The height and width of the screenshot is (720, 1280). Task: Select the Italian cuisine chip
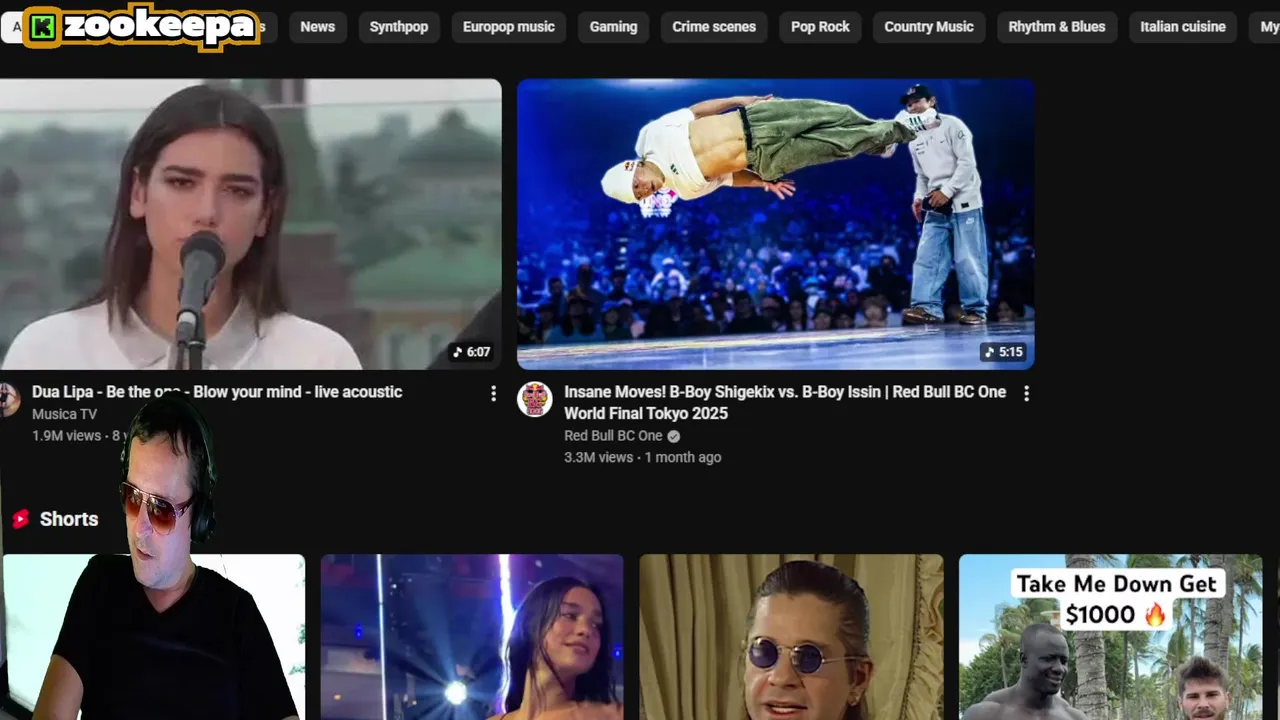pos(1183,27)
